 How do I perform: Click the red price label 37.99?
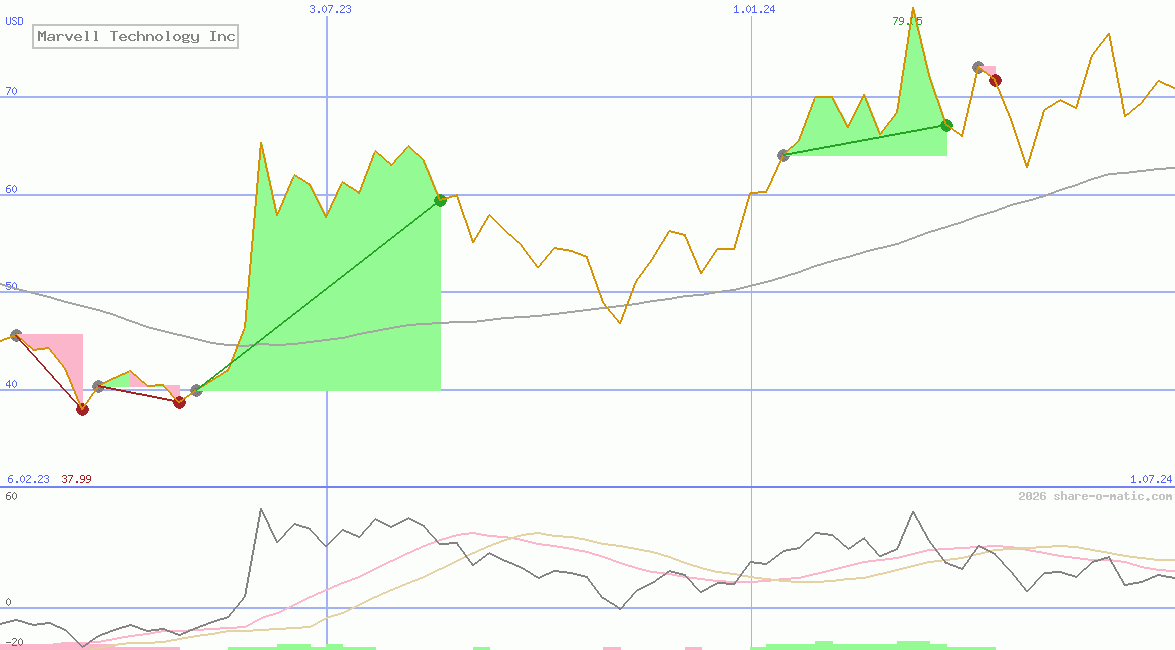(74, 479)
